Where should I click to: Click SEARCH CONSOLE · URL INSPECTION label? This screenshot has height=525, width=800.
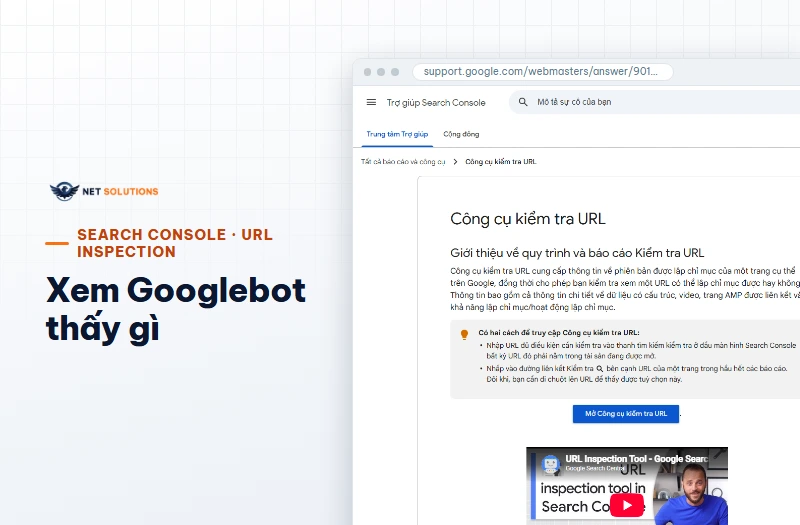(x=175, y=243)
